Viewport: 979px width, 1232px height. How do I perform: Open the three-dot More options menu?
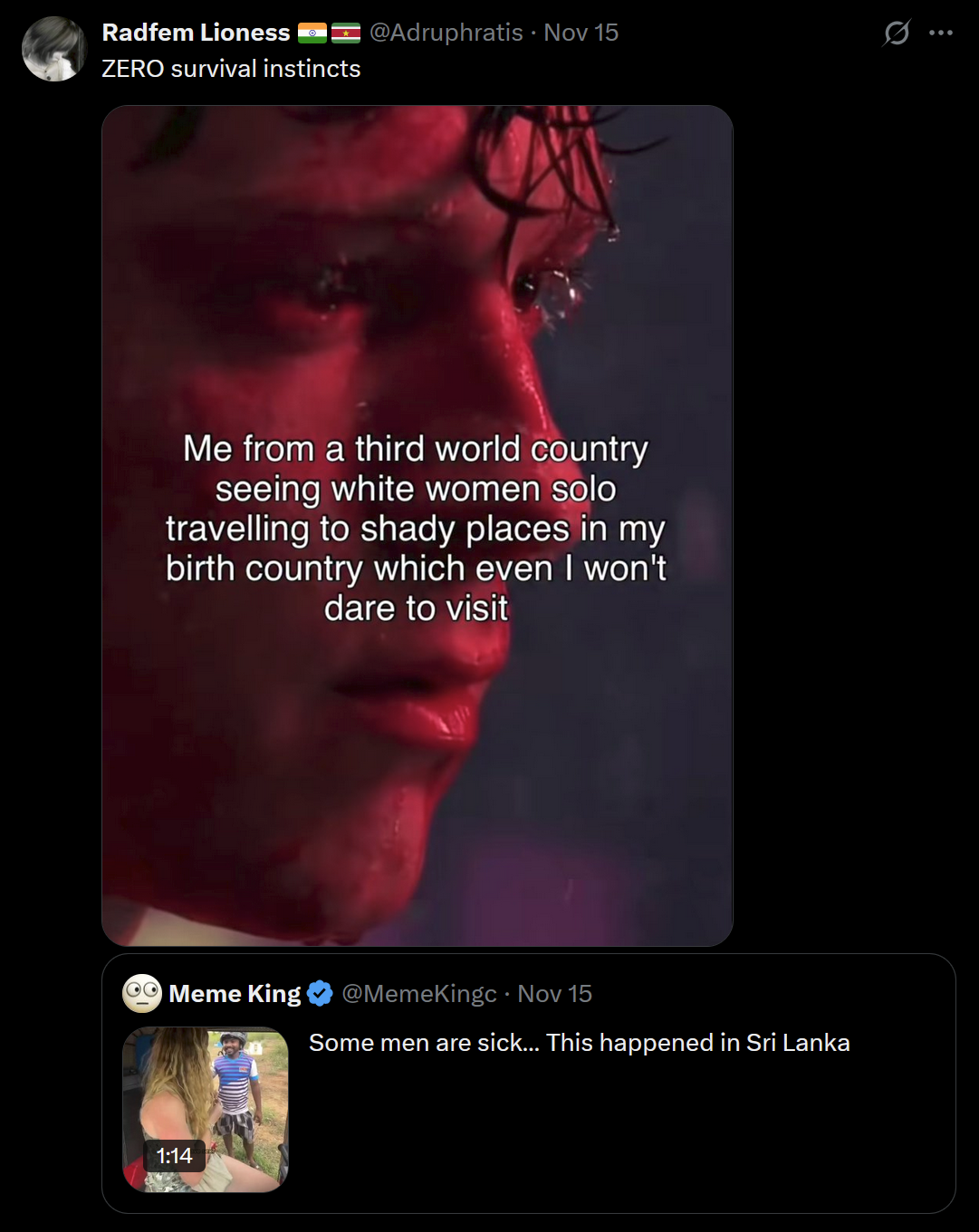[941, 33]
